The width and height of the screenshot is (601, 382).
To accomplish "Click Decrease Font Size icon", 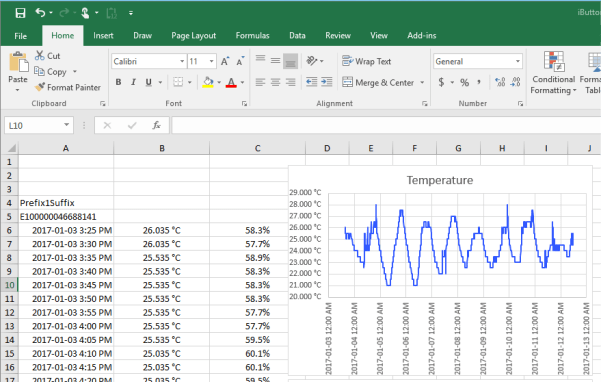I will pyautogui.click(x=240, y=61).
